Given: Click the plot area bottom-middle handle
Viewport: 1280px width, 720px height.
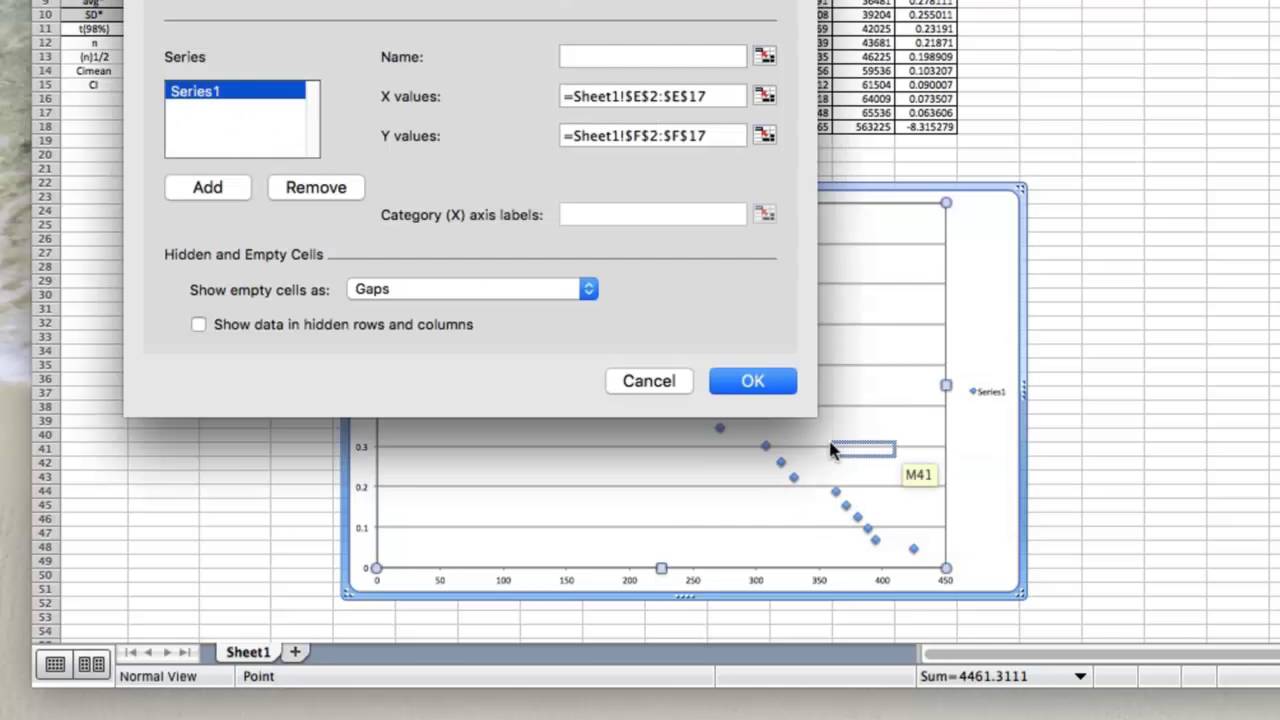Looking at the screenshot, I should (661, 568).
